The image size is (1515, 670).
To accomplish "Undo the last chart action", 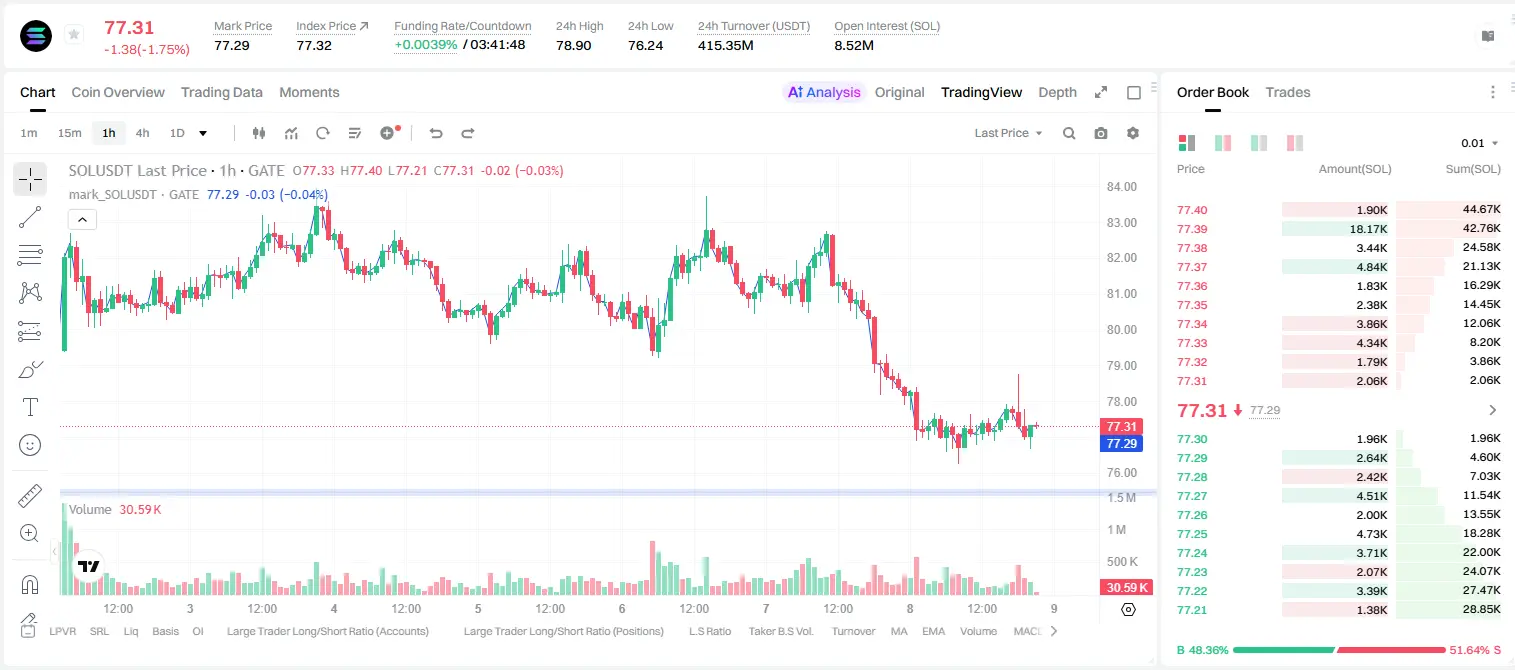I will pos(435,133).
